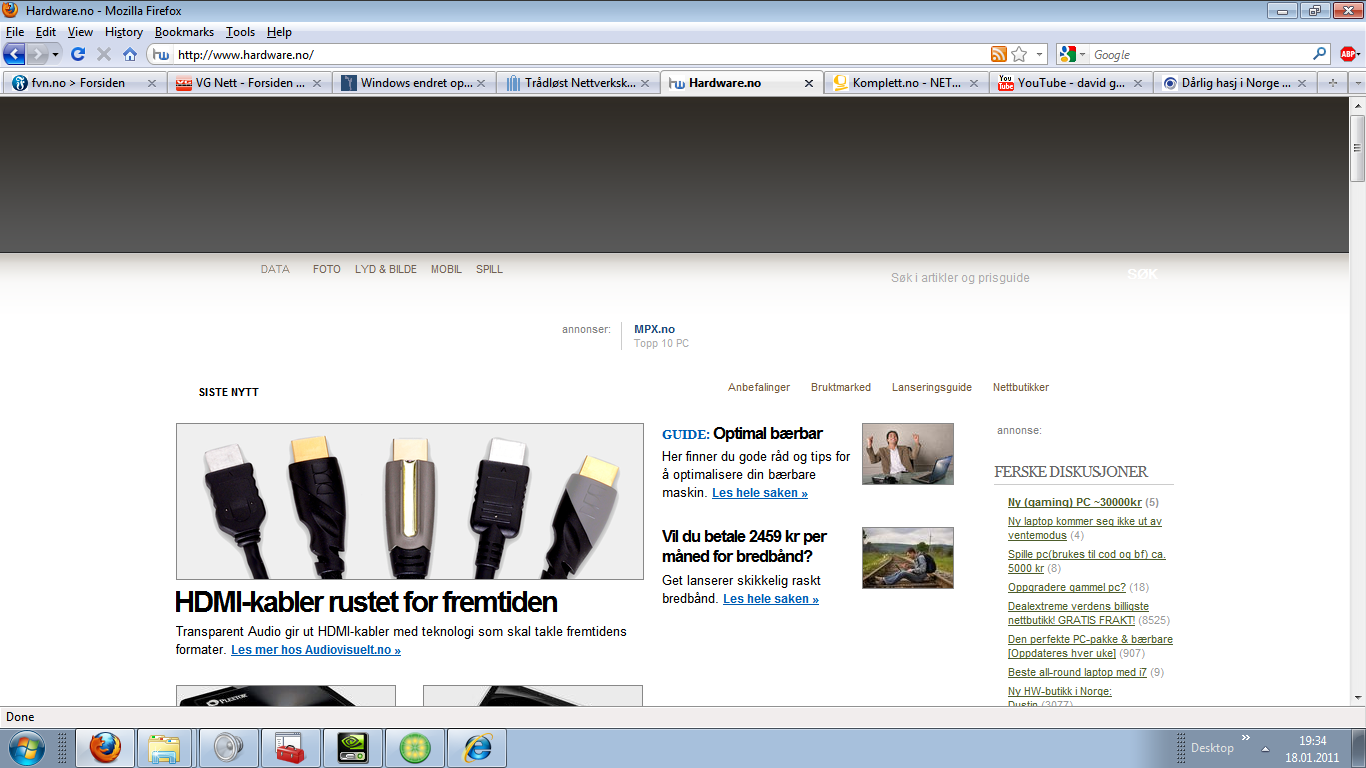Open the SPILL section
Screen dimensions: 1366x768
coord(489,269)
